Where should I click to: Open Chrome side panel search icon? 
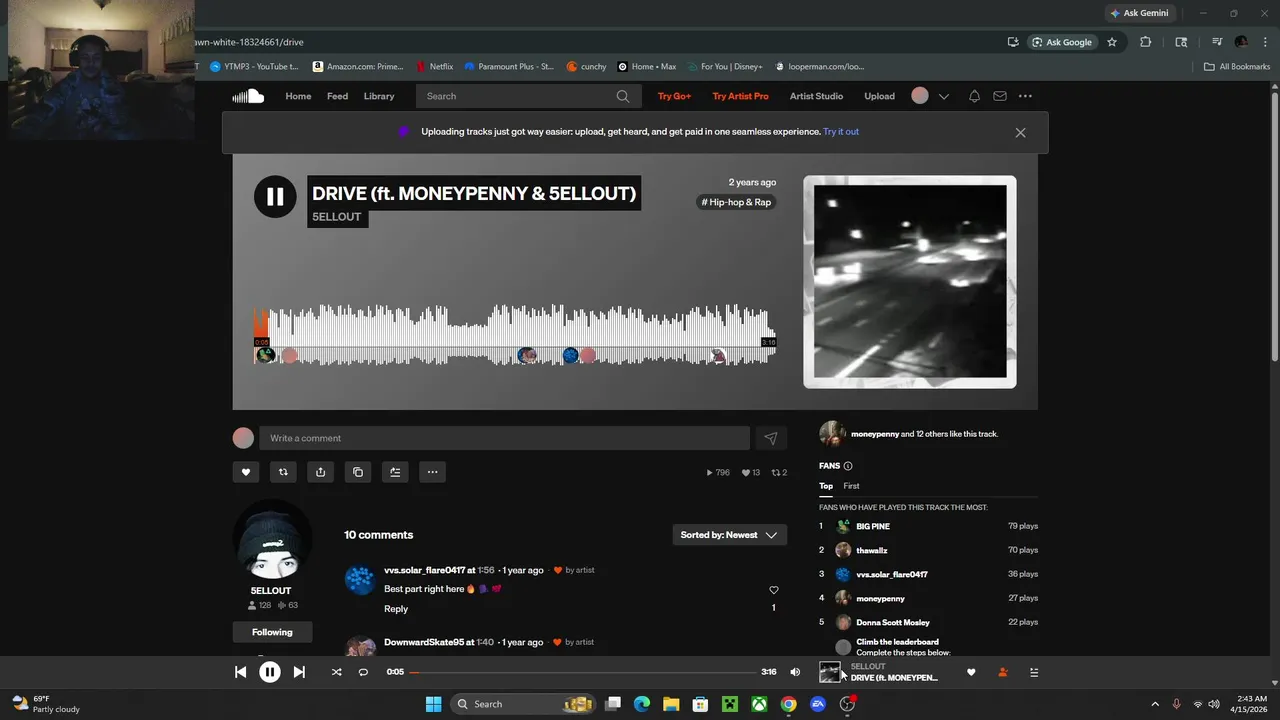click(1181, 42)
